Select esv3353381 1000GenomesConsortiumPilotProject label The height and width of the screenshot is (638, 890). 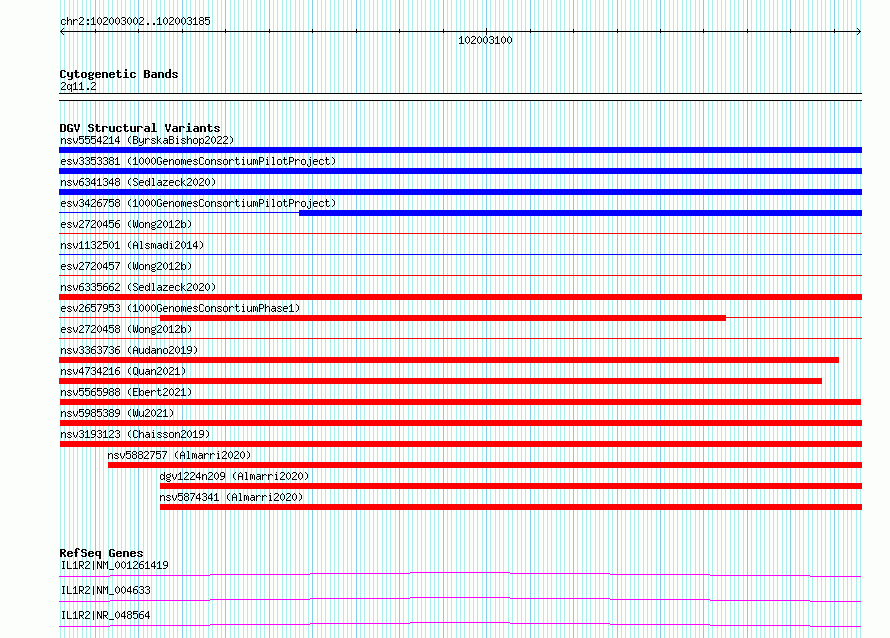pyautogui.click(x=198, y=161)
